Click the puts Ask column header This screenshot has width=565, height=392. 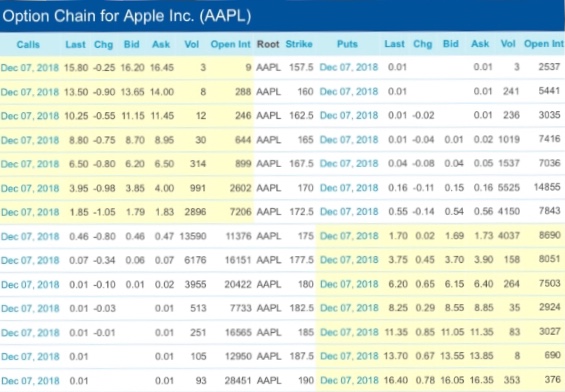click(480, 44)
